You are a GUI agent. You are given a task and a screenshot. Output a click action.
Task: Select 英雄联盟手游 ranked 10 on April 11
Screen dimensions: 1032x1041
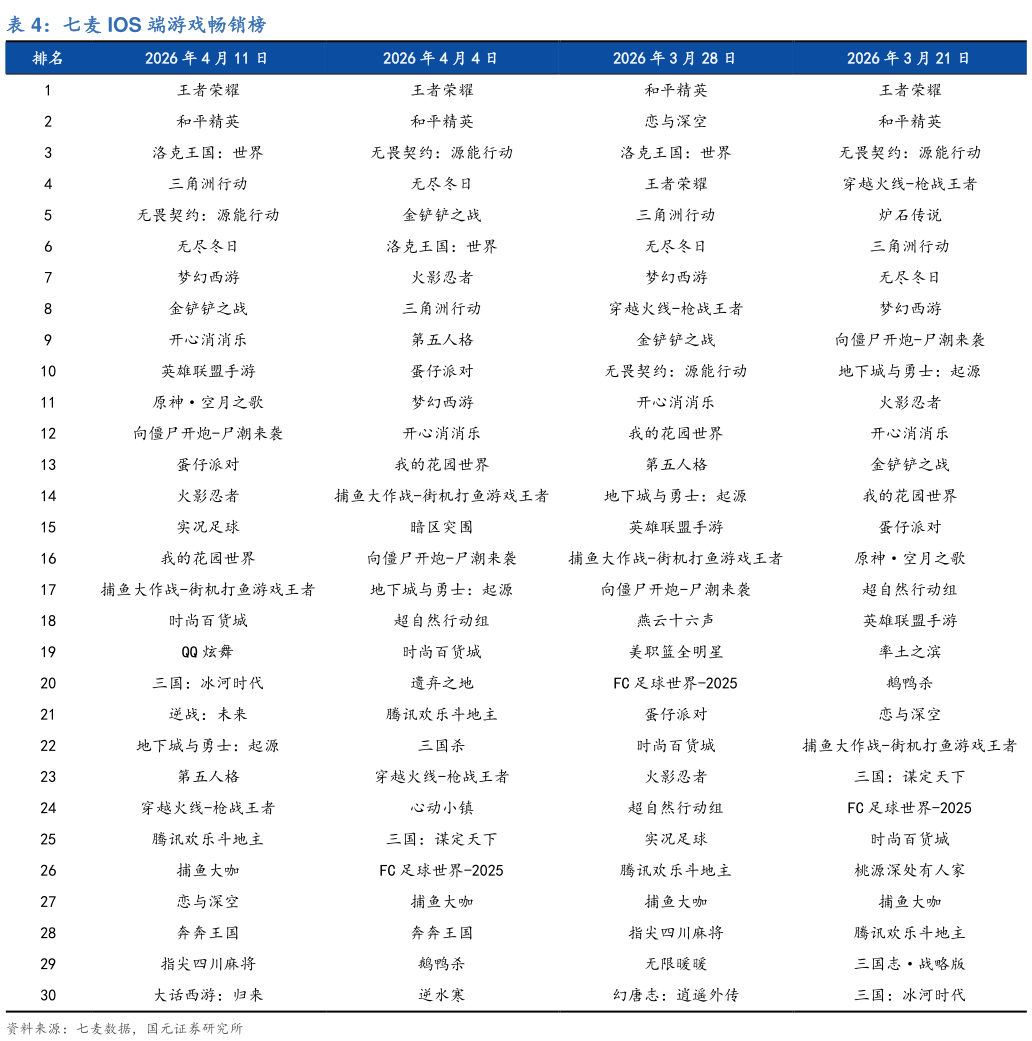(207, 371)
